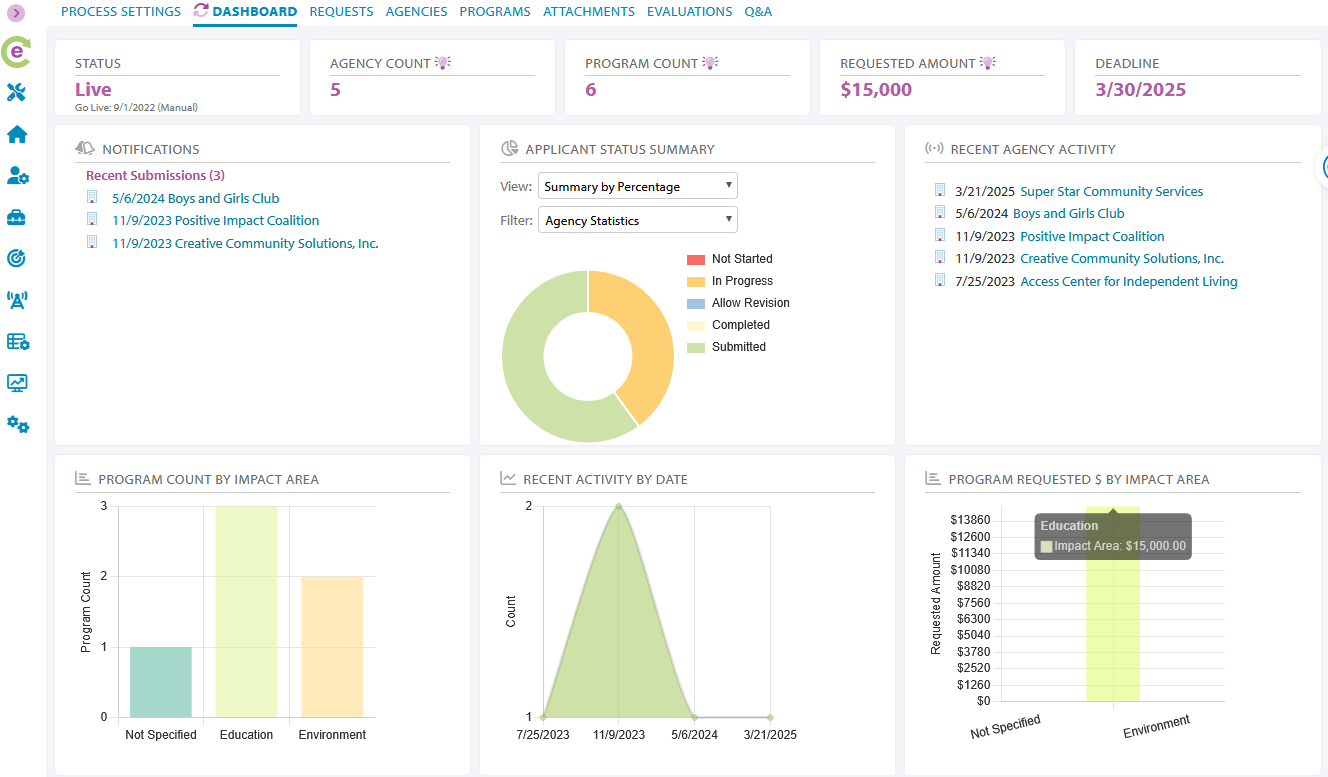Viewport: 1328px width, 777px height.
Task: Click the user management icon in sidebar
Action: click(16, 176)
